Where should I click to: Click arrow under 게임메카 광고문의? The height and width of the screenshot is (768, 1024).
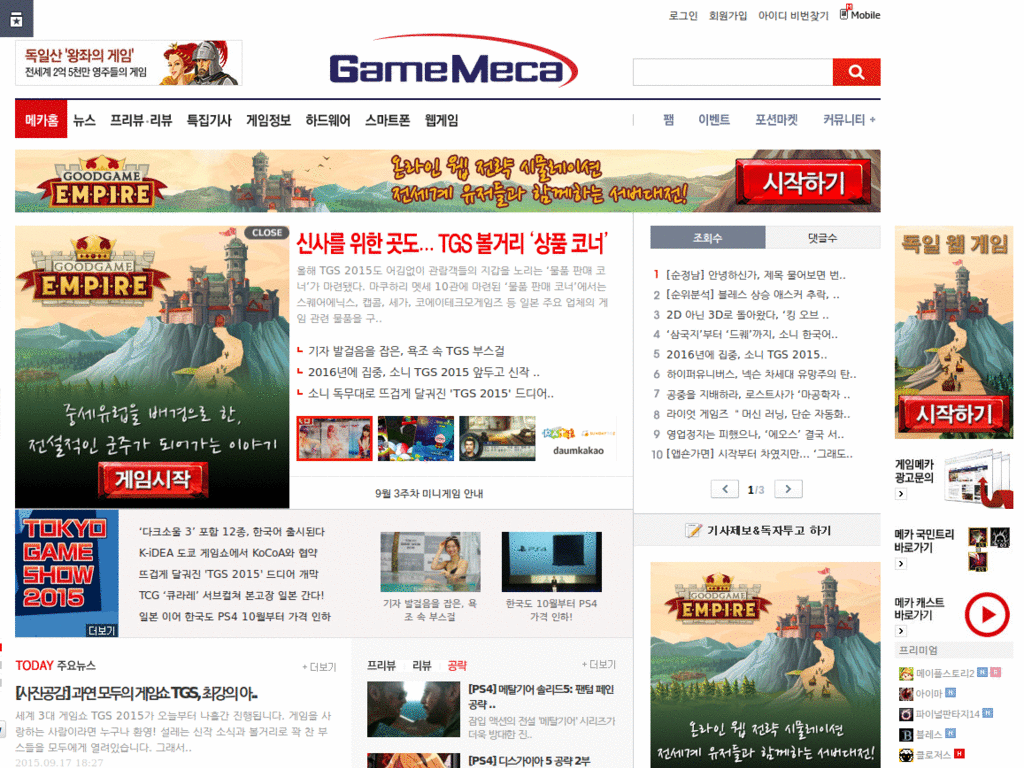[901, 494]
